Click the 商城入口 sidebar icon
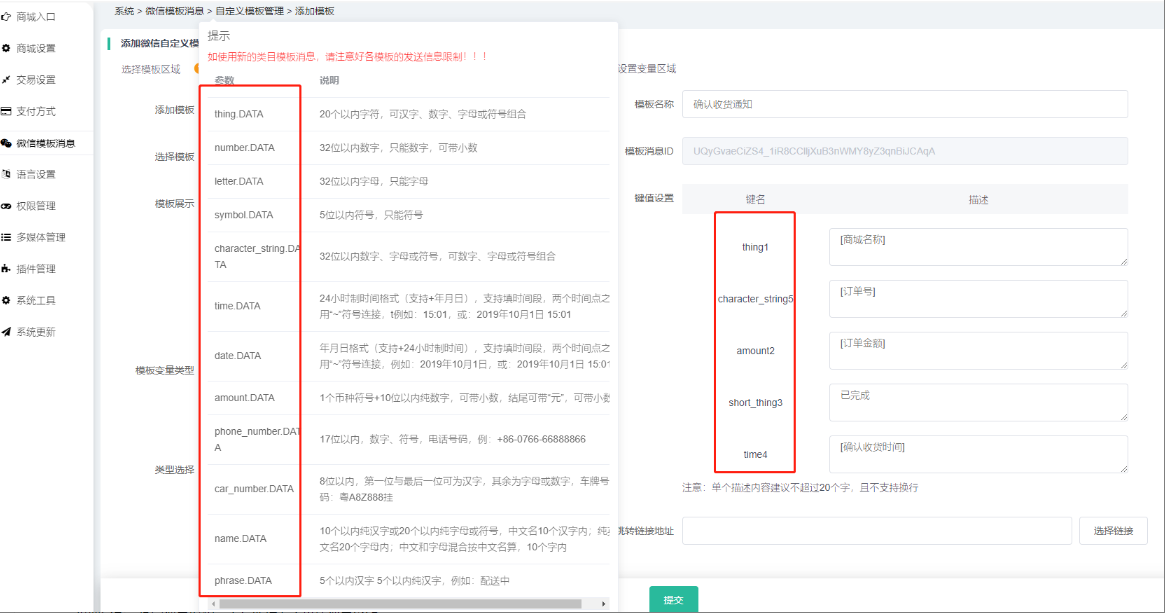Screen dimensions: 1165x613 [6, 17]
